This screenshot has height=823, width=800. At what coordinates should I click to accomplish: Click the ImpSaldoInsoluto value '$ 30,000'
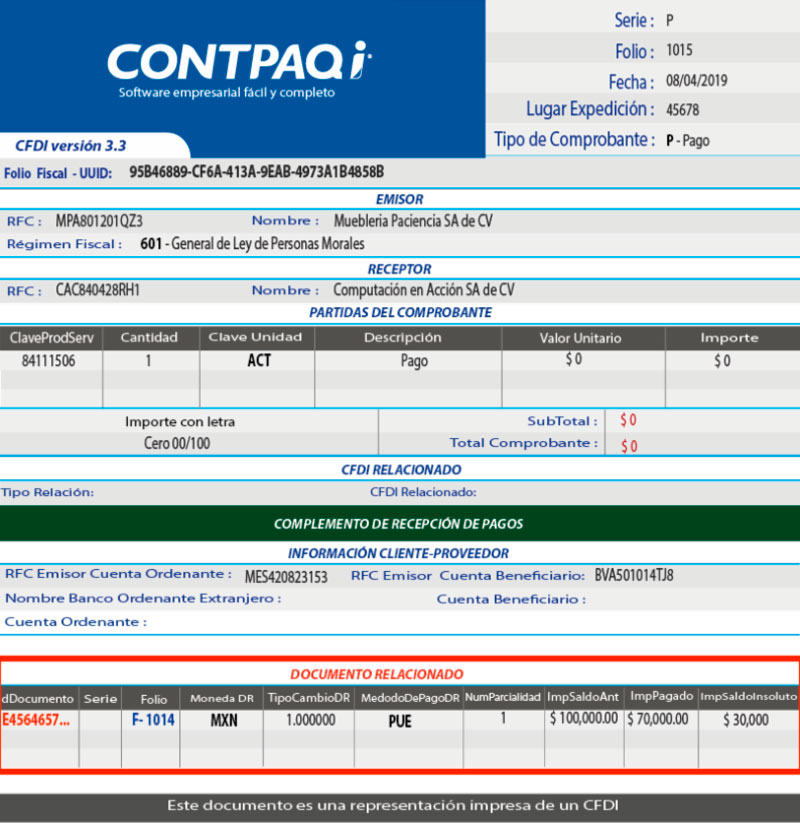[746, 720]
